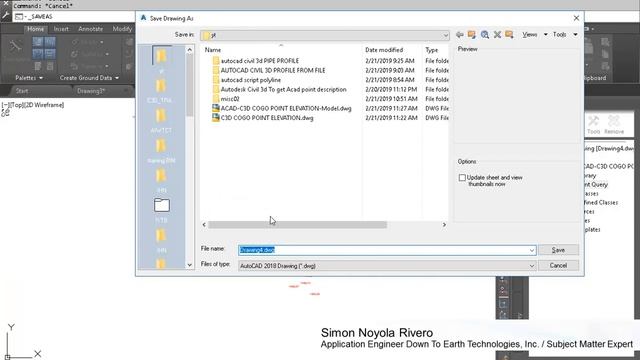Click the first folder shortcut in Places list

162,55
